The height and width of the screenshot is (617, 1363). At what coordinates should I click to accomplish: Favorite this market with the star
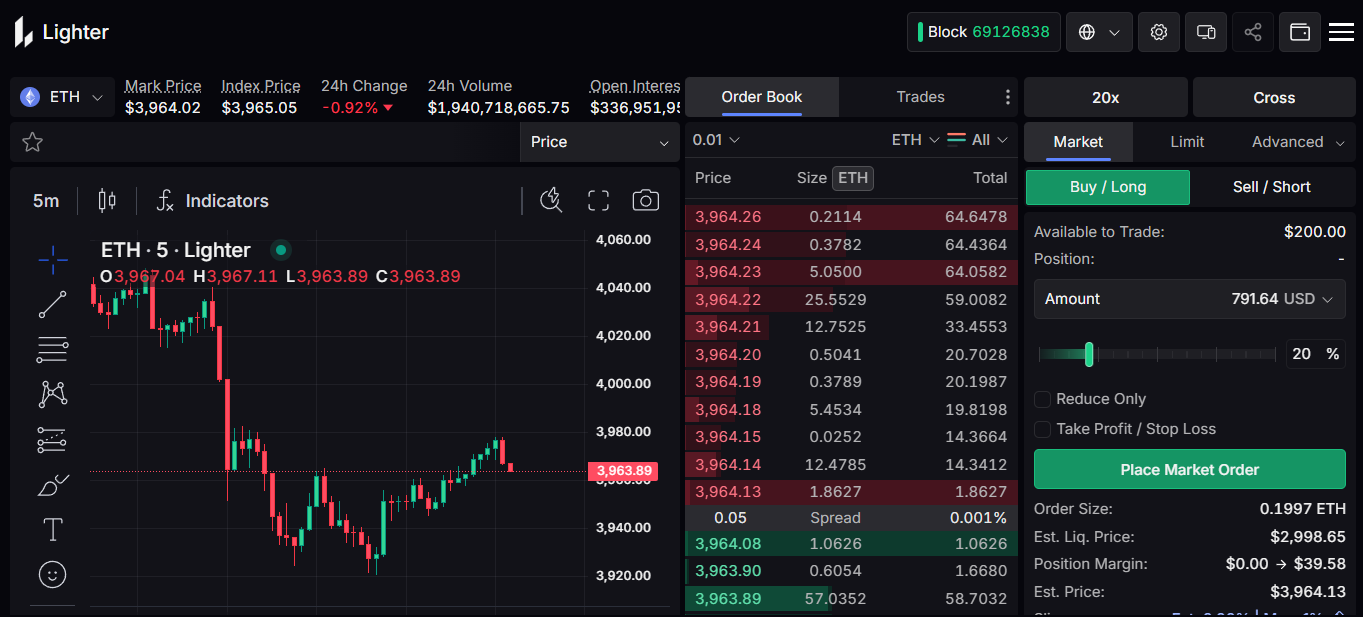[x=32, y=142]
